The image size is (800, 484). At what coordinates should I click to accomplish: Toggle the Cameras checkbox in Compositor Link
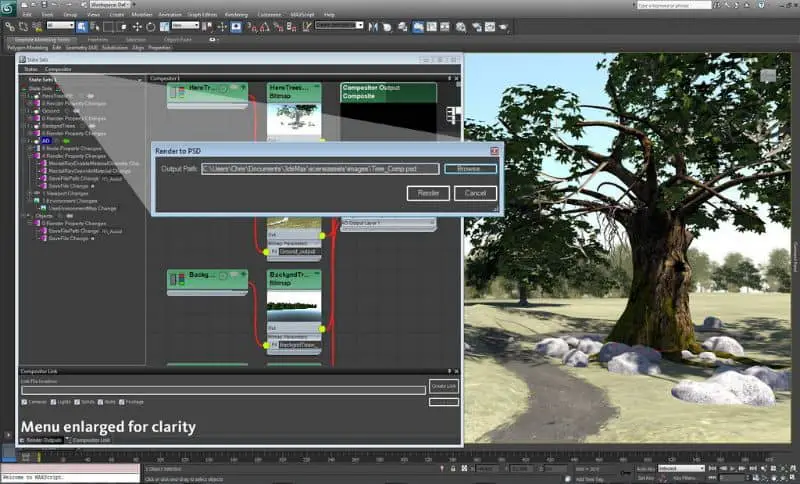pyautogui.click(x=25, y=402)
